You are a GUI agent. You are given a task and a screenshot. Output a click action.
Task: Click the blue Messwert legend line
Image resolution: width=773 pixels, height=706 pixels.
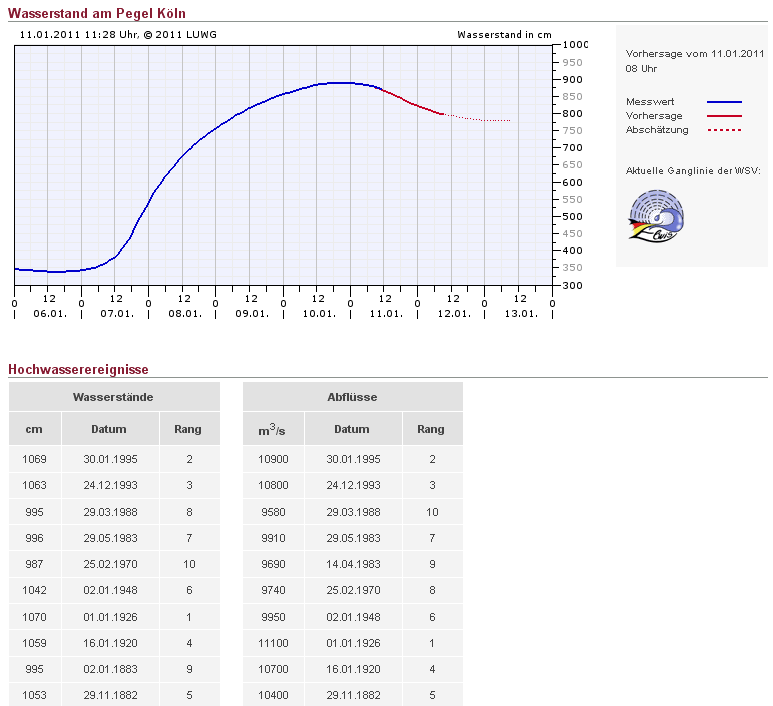pyautogui.click(x=724, y=102)
